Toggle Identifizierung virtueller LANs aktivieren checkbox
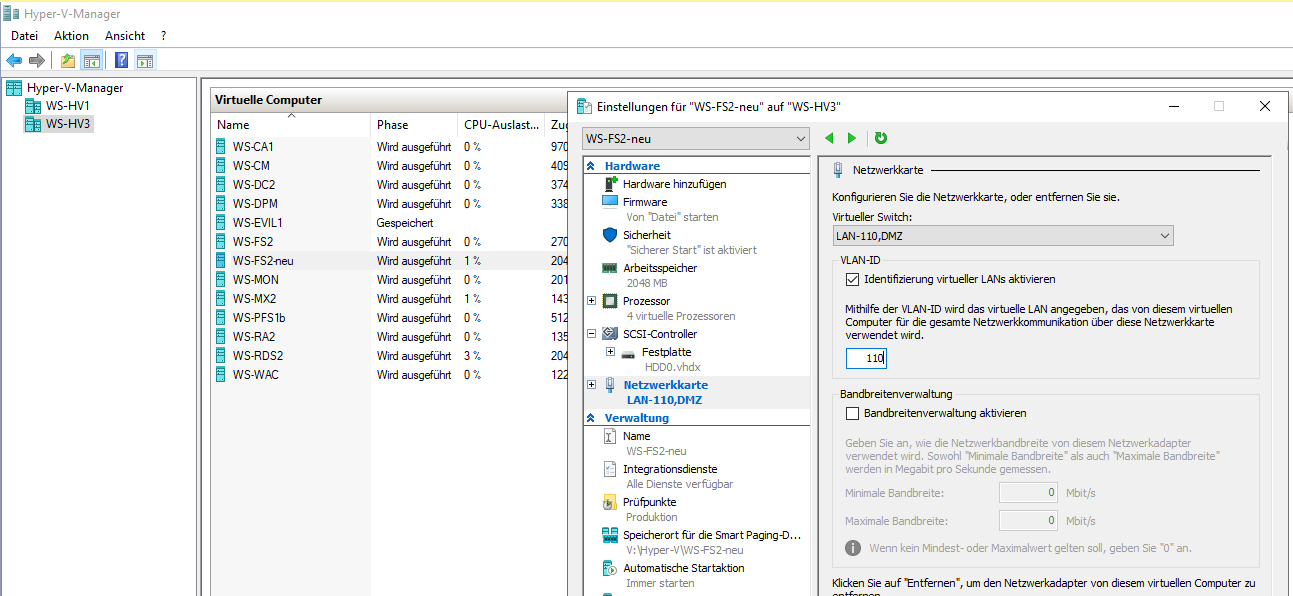Viewport: 1293px width, 596px height. click(x=852, y=279)
